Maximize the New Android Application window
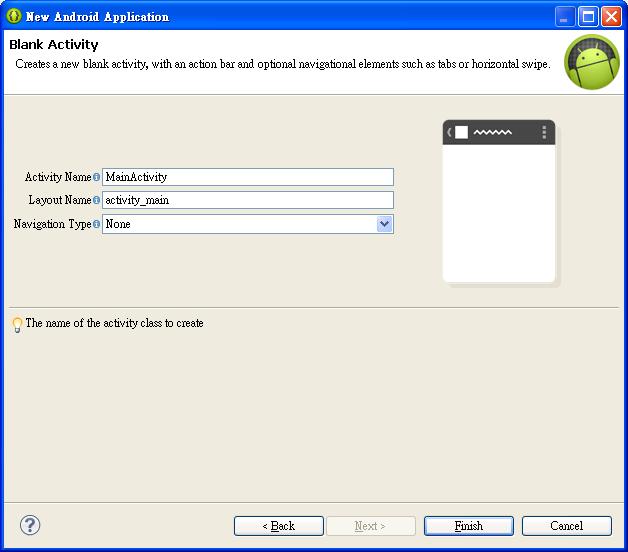 pos(588,17)
